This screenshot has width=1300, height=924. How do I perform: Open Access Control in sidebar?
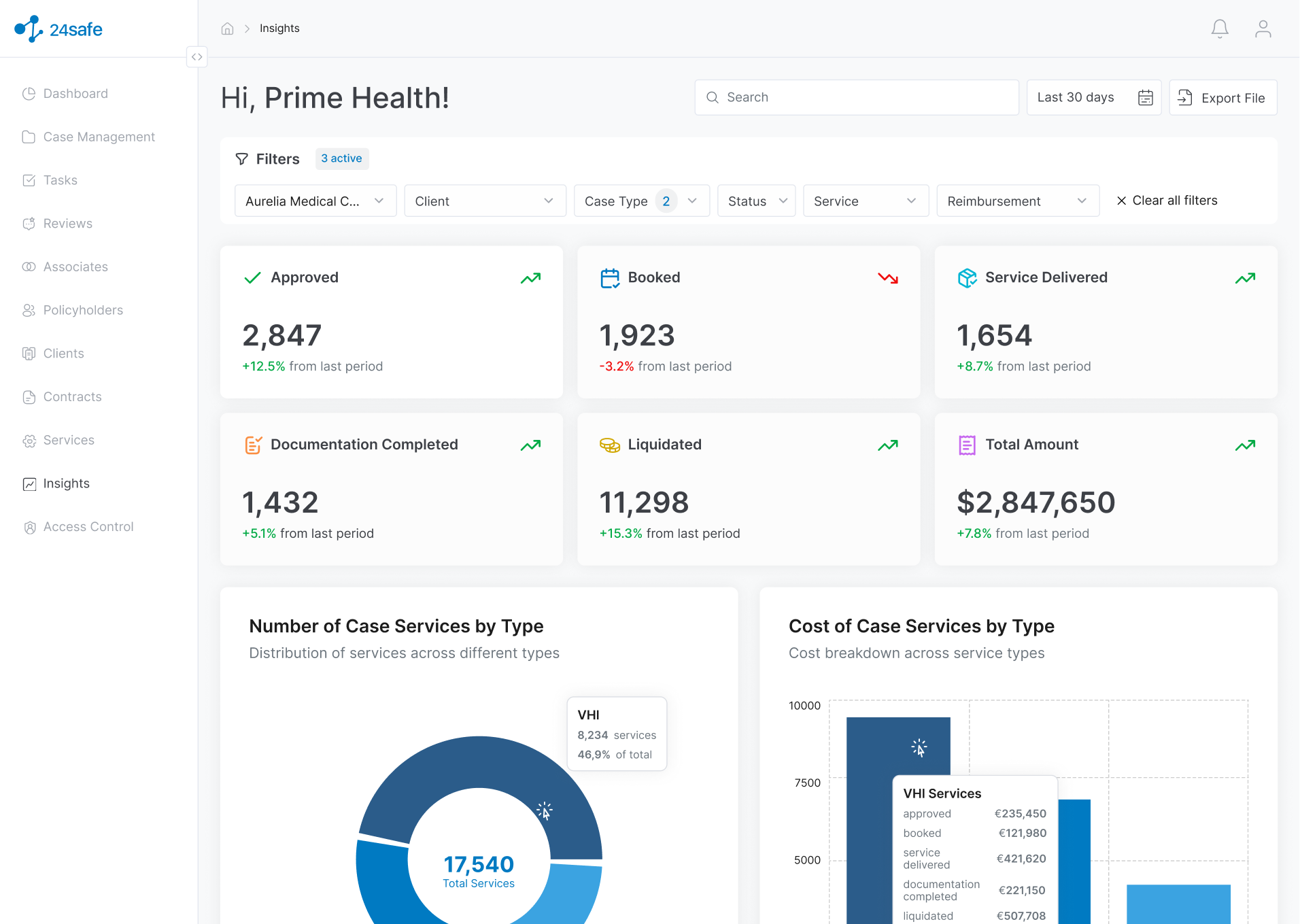pyautogui.click(x=88, y=527)
